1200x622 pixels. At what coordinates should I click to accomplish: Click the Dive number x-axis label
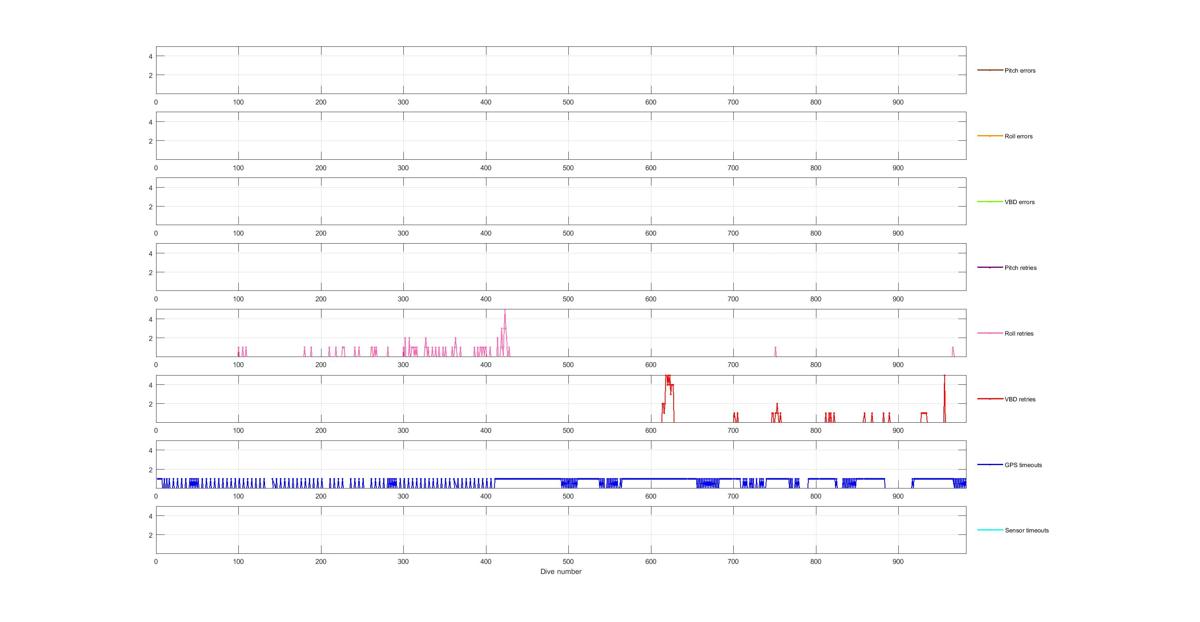coord(561,572)
